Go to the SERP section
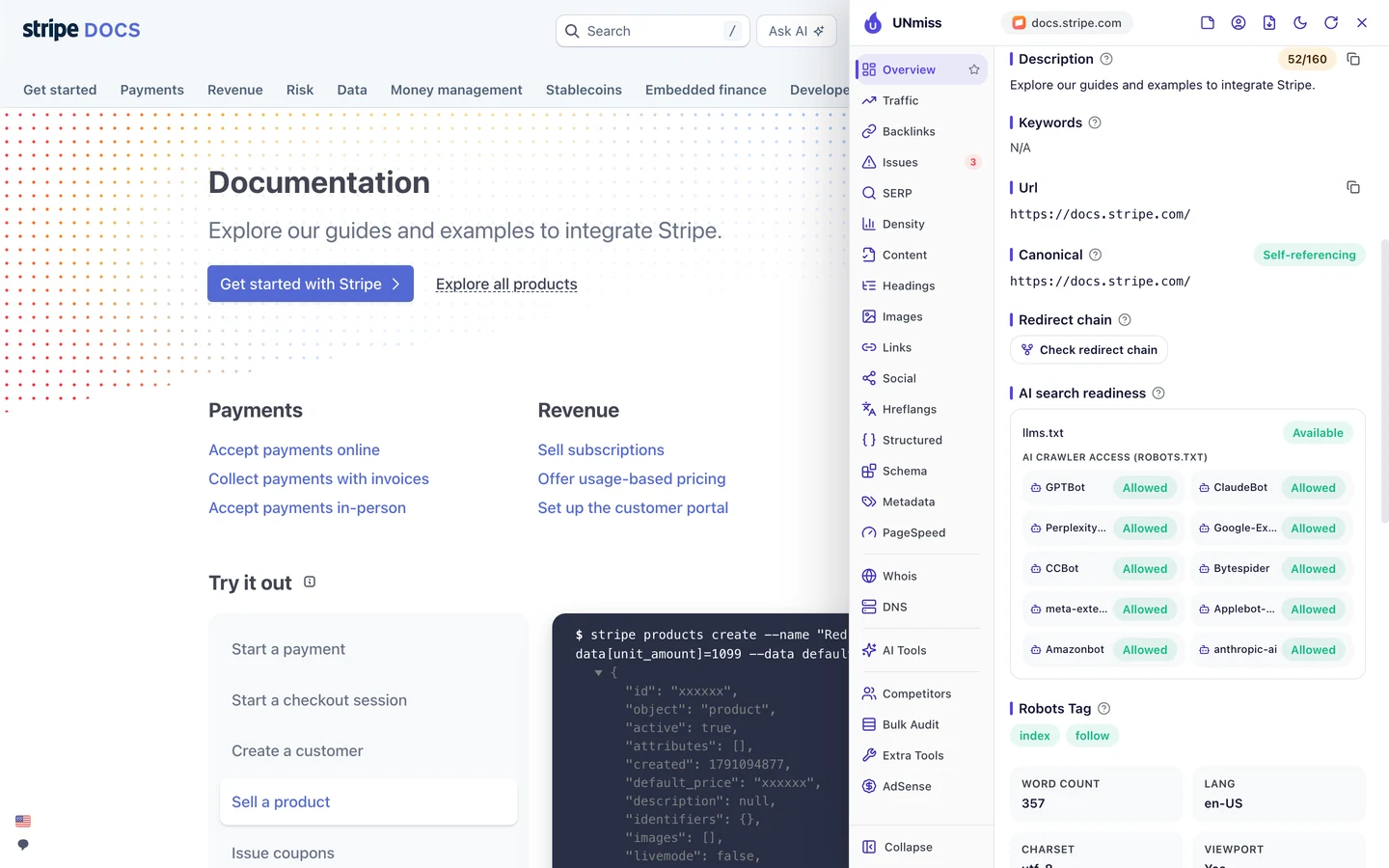 point(921,193)
